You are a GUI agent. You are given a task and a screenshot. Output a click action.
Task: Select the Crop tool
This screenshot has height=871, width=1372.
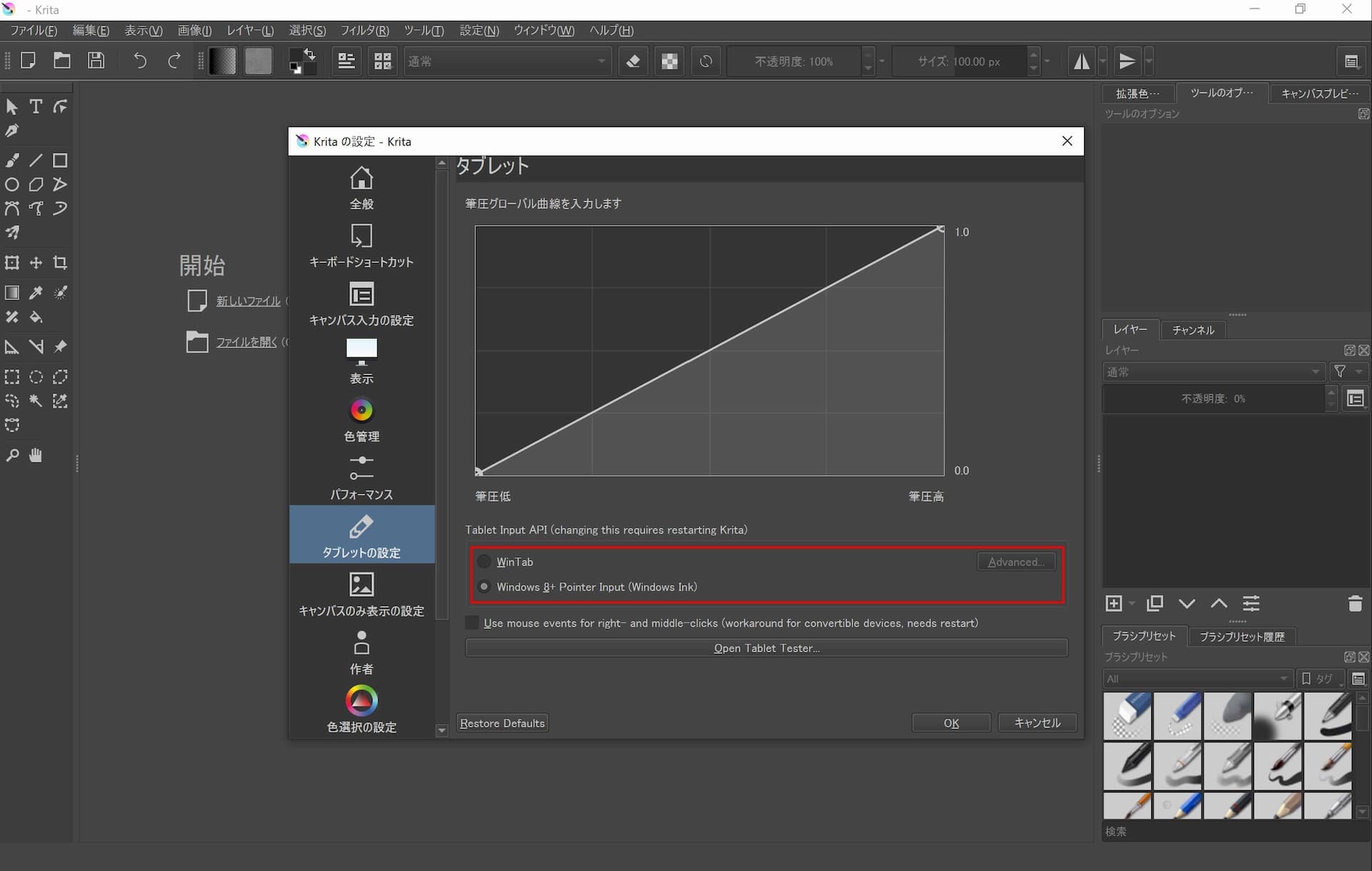pyautogui.click(x=60, y=263)
